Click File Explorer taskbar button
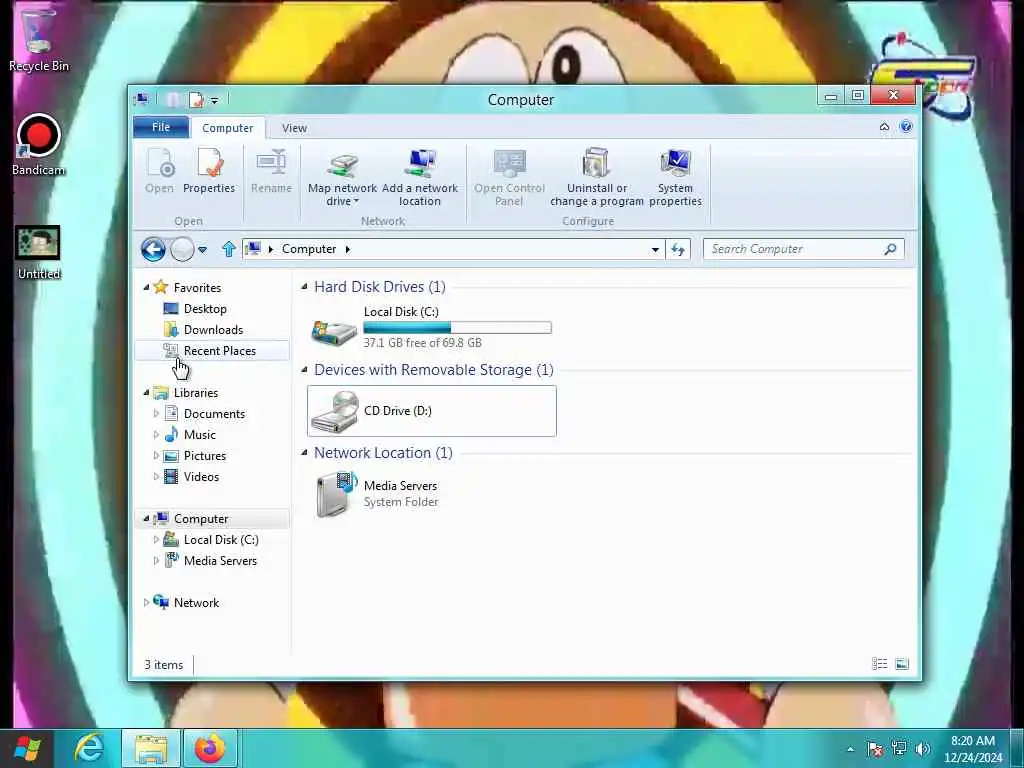The image size is (1024, 768). tap(152, 748)
